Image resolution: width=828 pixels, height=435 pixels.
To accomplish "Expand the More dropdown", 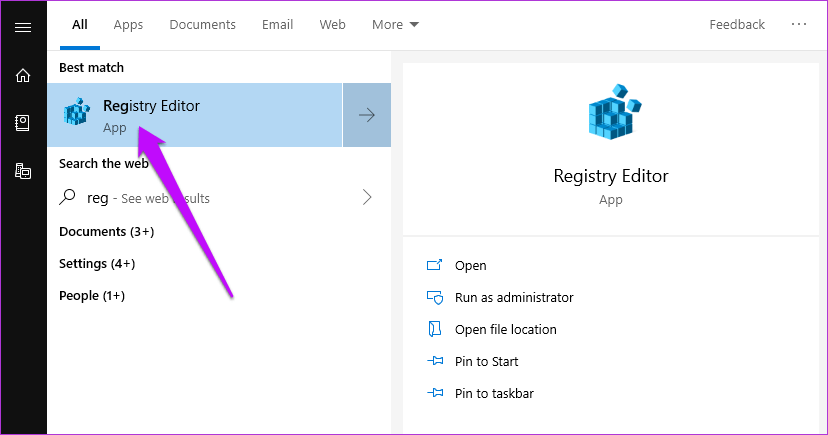I will tap(395, 25).
